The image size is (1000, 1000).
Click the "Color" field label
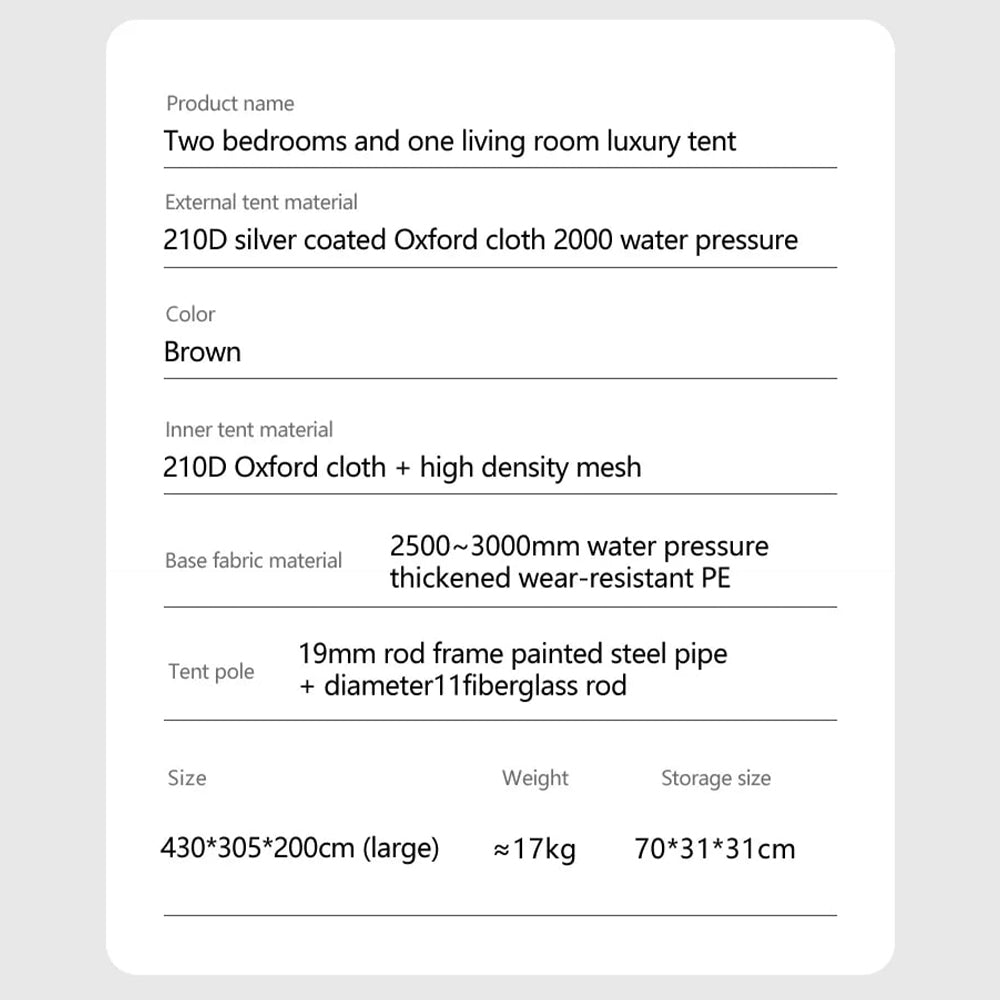190,314
